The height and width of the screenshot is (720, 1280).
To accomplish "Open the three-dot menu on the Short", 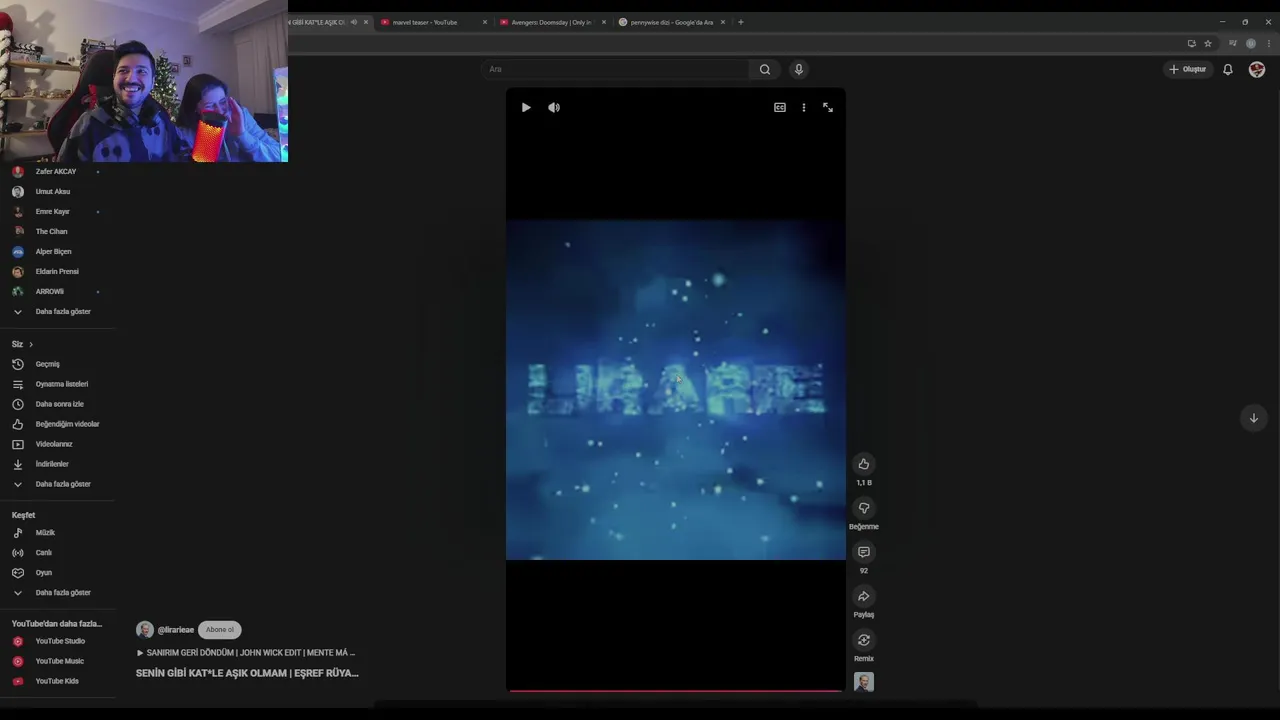I will coord(803,107).
